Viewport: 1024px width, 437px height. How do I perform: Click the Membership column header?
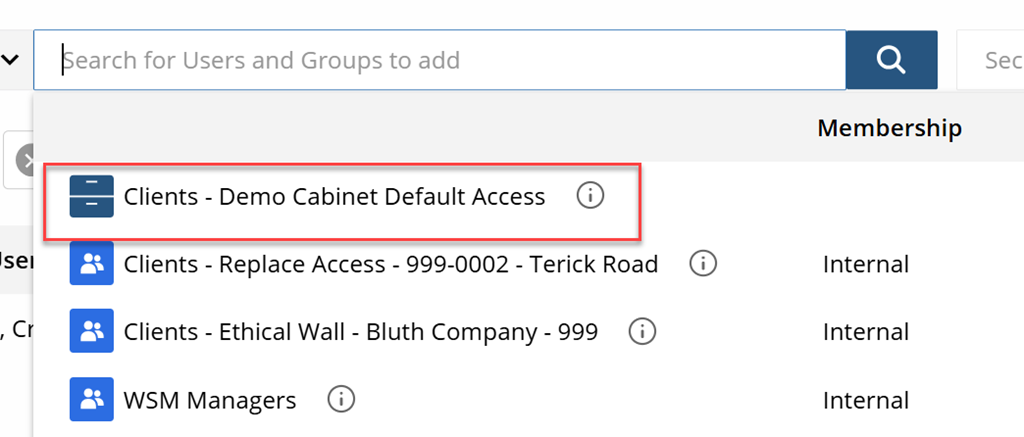889,128
